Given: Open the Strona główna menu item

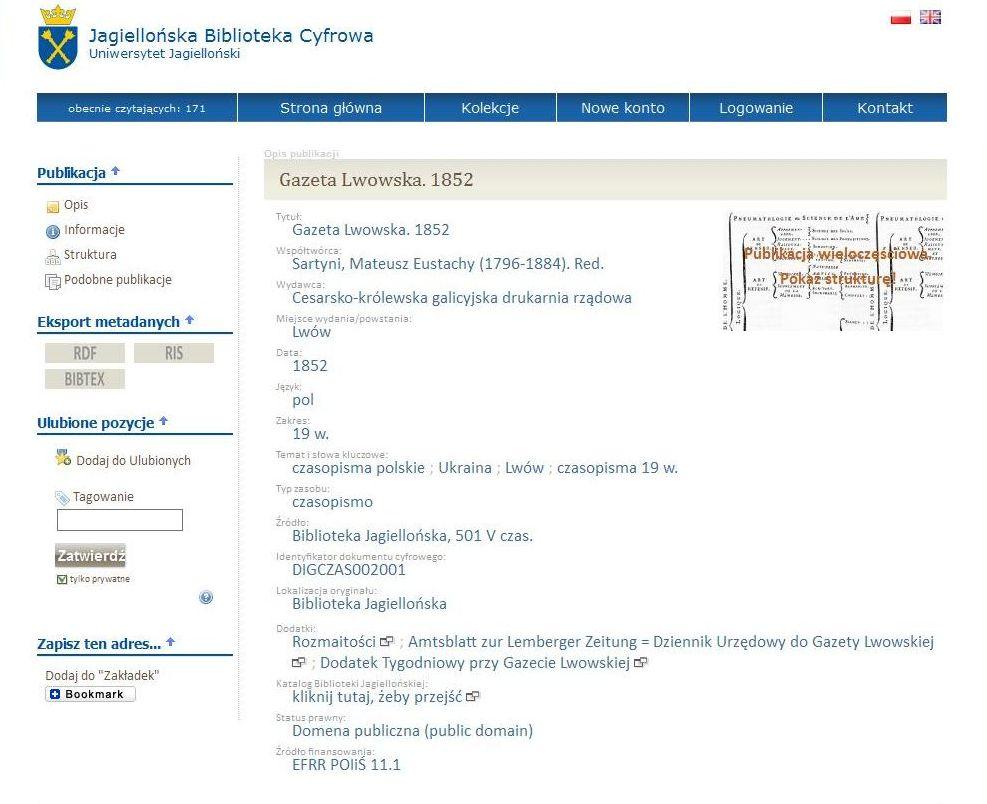Looking at the screenshot, I should tap(331, 108).
